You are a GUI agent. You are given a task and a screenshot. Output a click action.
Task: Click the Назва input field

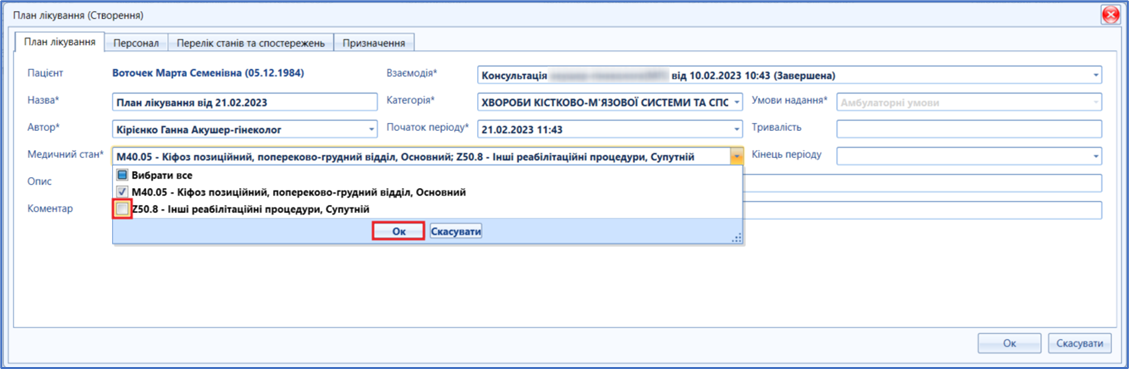(245, 102)
